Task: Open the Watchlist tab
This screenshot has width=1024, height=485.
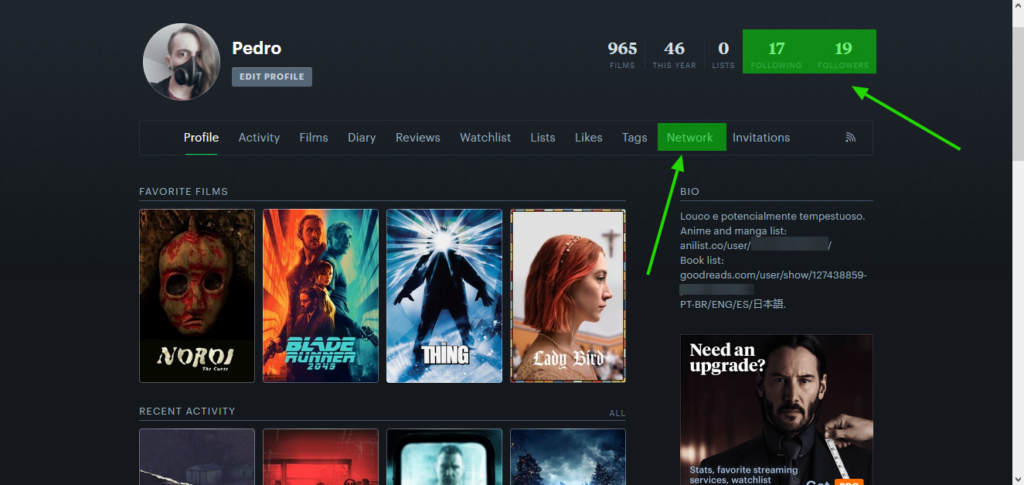Action: (485, 138)
